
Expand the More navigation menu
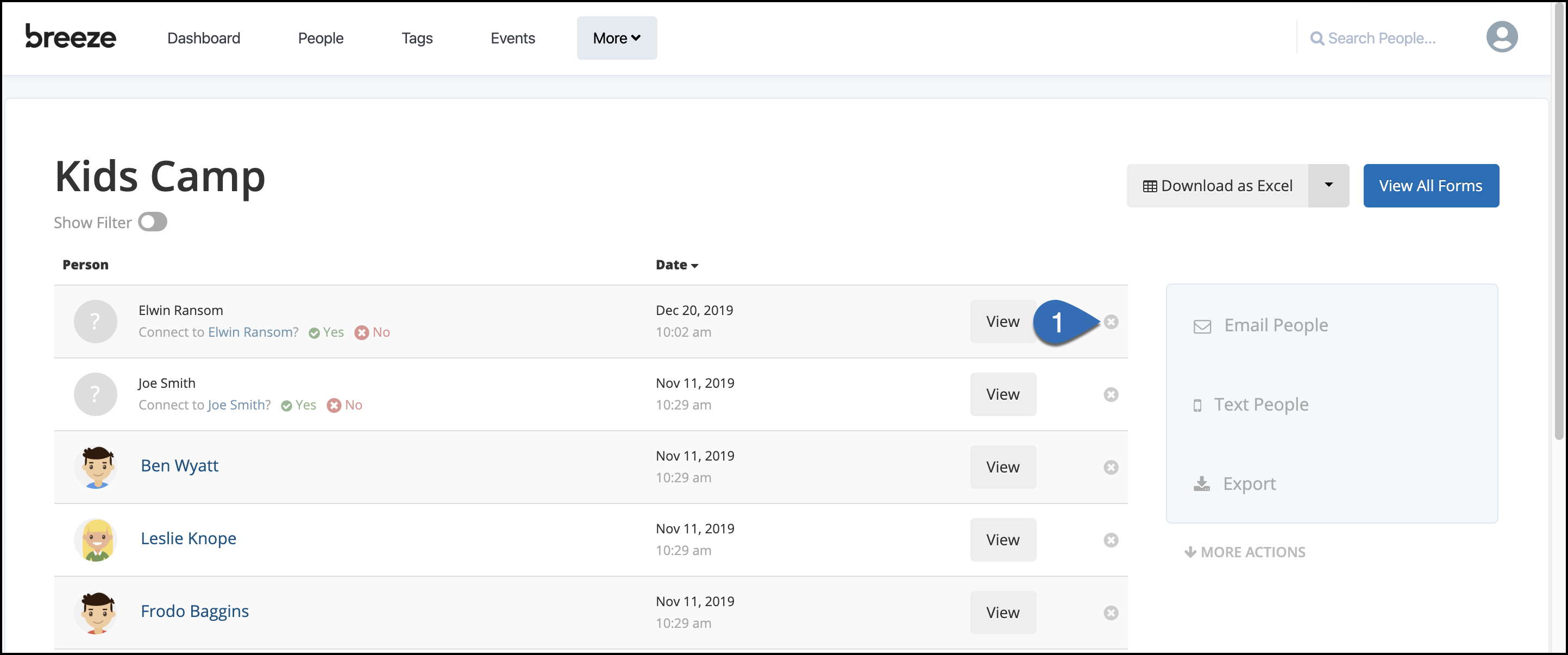[x=616, y=37]
